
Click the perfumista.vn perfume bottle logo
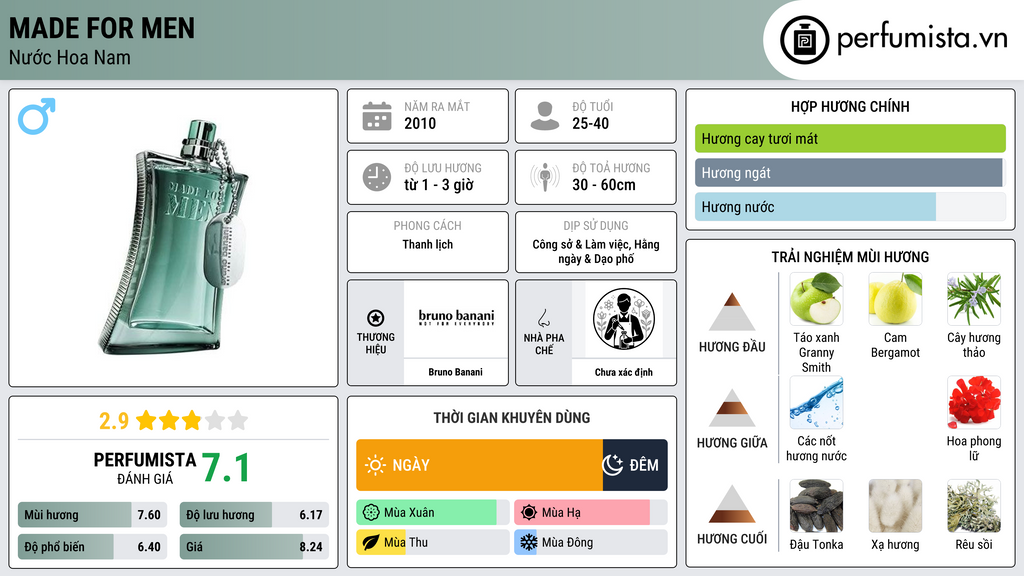[805, 40]
